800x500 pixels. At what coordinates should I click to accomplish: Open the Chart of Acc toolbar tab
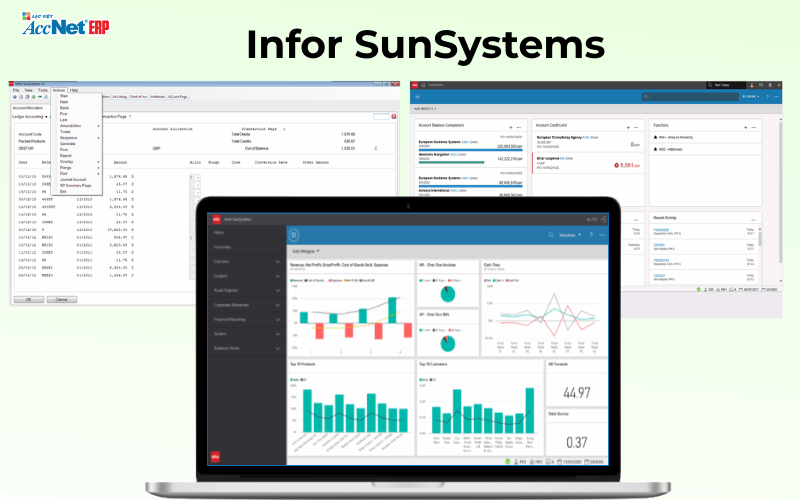pos(138,96)
